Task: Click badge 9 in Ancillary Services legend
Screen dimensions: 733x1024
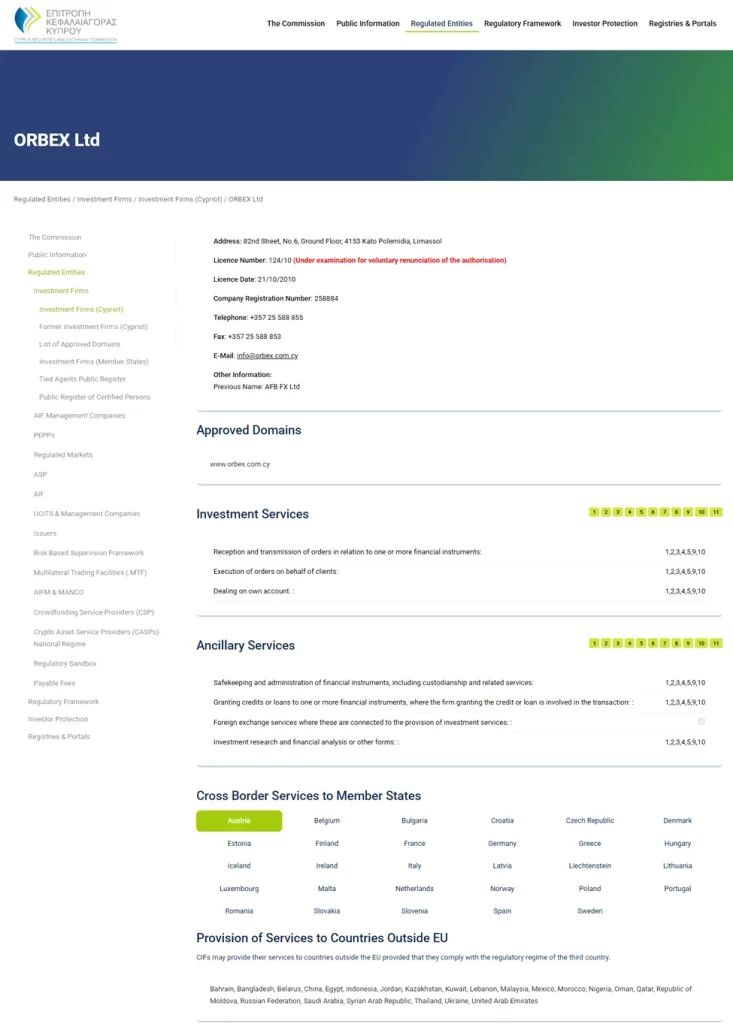Action: tap(688, 643)
